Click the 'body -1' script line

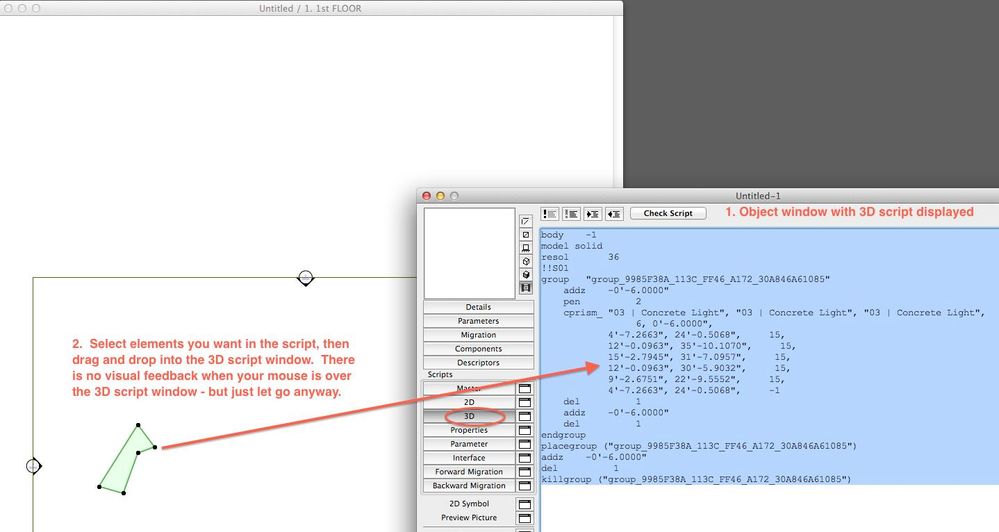point(568,235)
